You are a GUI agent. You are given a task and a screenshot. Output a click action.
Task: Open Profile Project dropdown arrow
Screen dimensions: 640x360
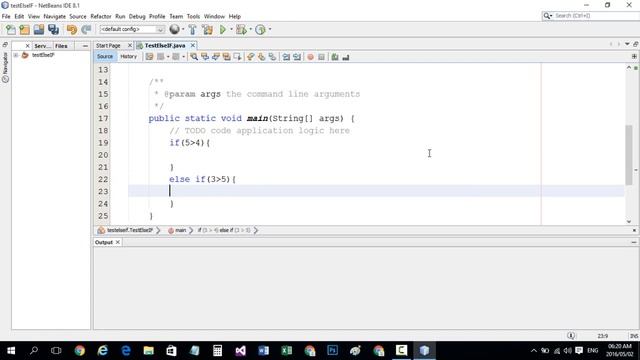[270, 29]
